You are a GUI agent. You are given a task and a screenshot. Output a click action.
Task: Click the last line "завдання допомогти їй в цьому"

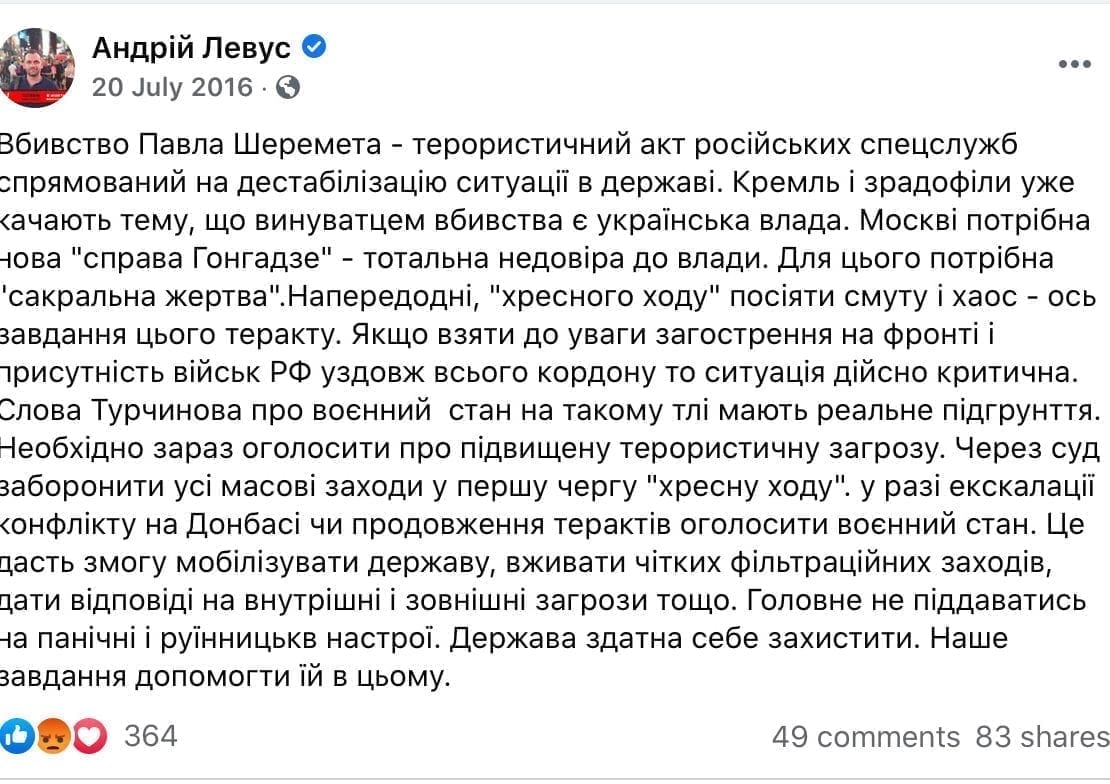[224, 678]
